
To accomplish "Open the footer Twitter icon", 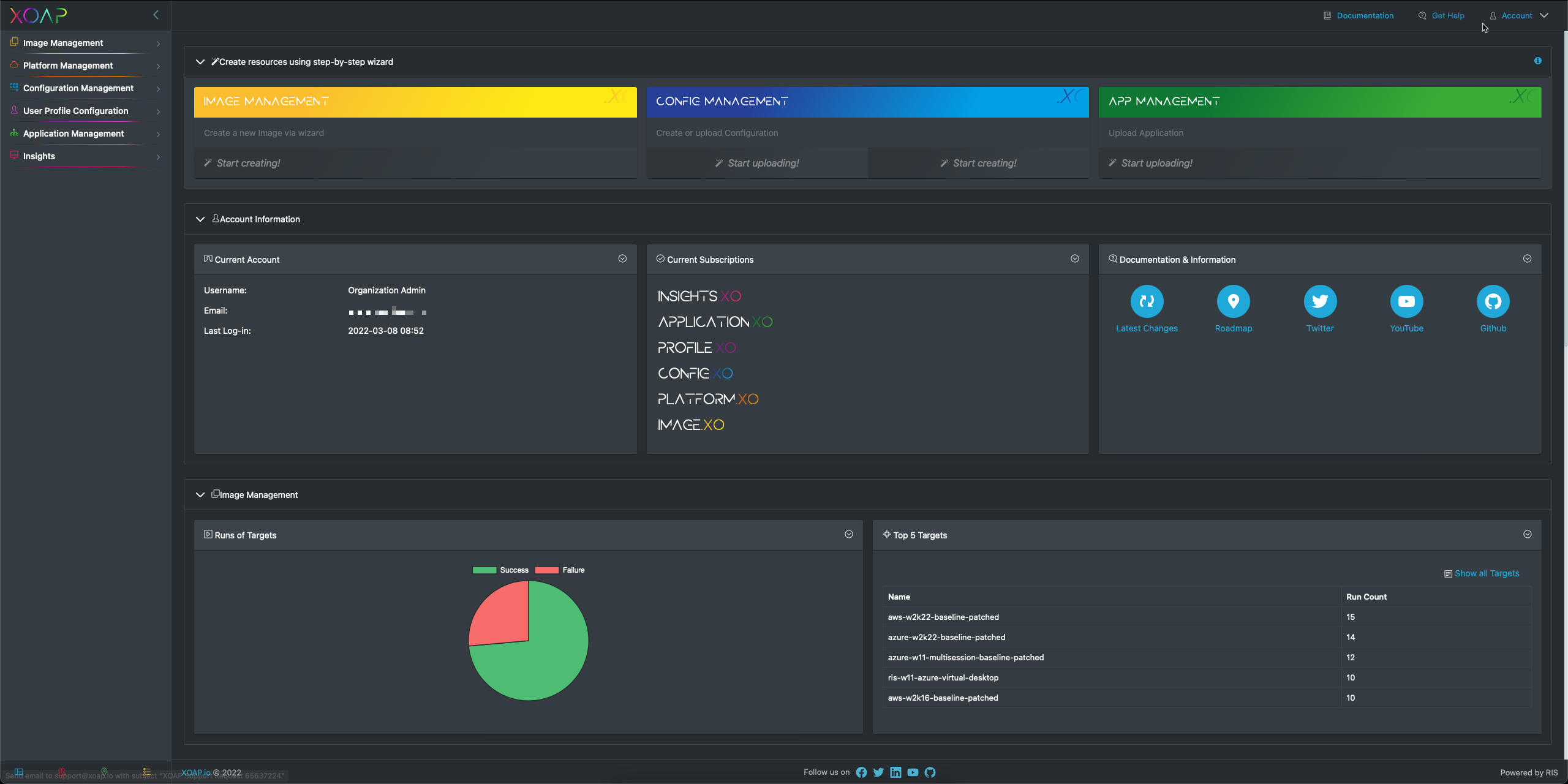I will [878, 772].
